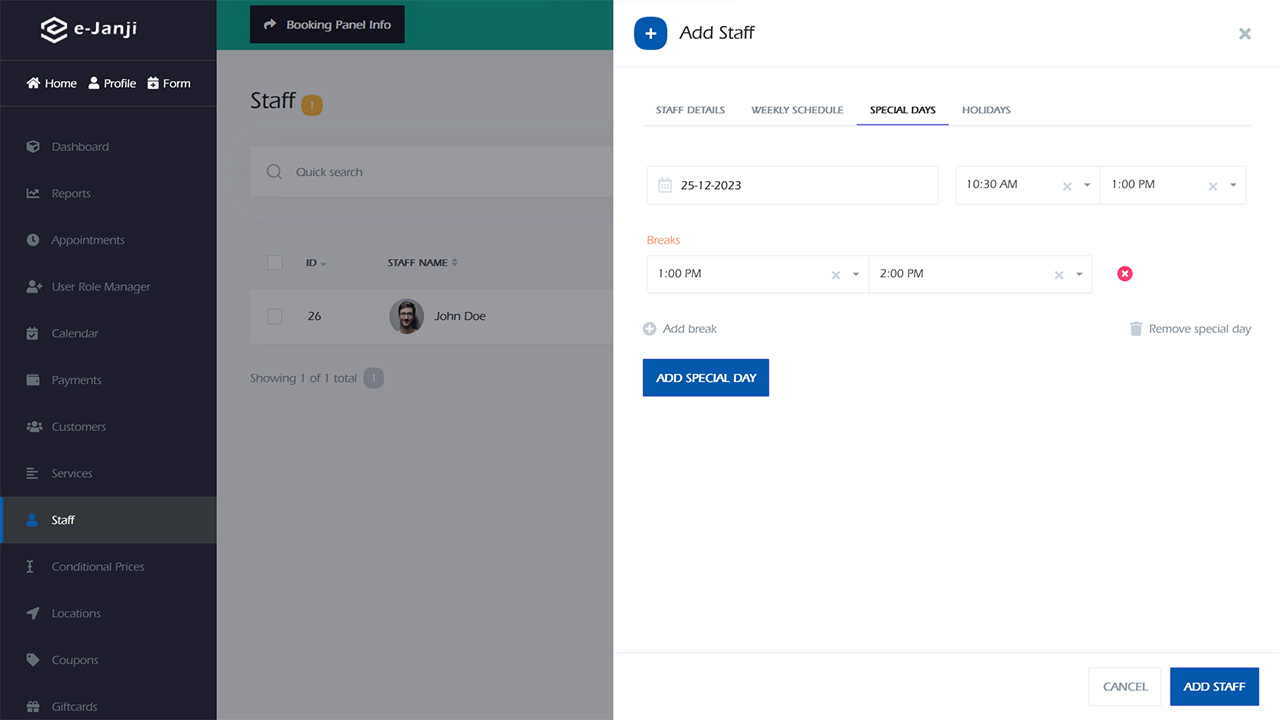Open Coupons tag icon in sidebar
The image size is (1280, 720).
pyautogui.click(x=33, y=660)
